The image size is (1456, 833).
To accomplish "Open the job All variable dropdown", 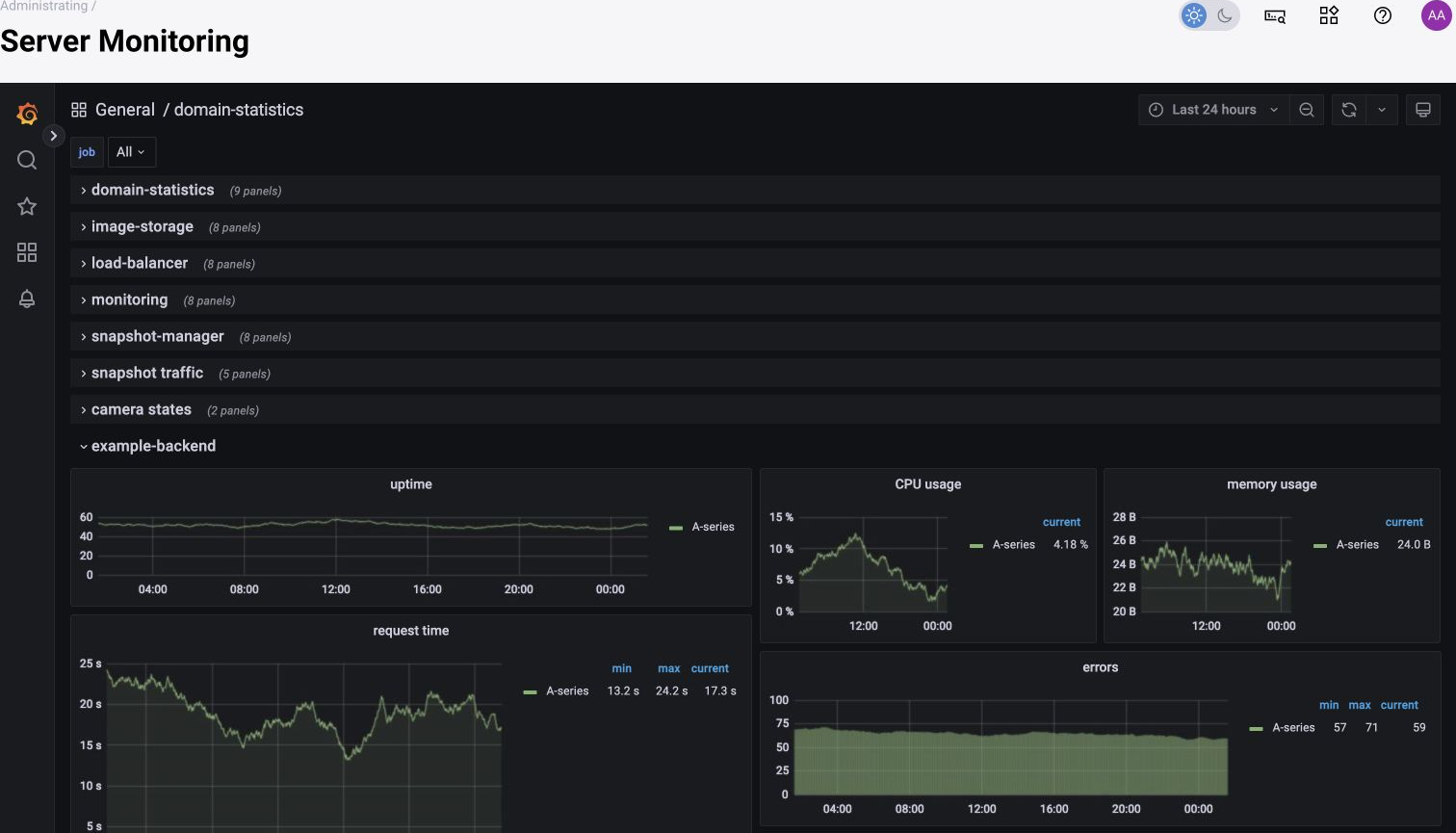I will (x=131, y=152).
